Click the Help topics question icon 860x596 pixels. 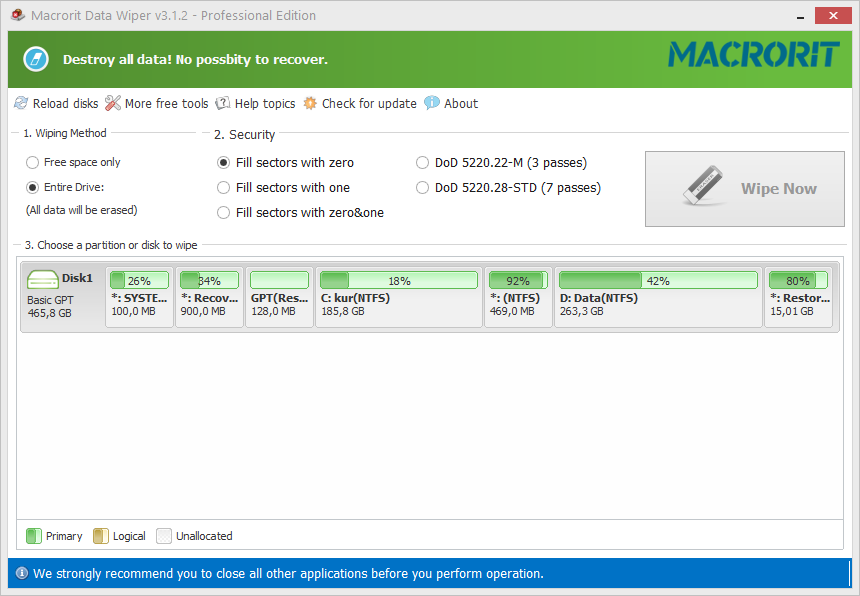point(222,103)
